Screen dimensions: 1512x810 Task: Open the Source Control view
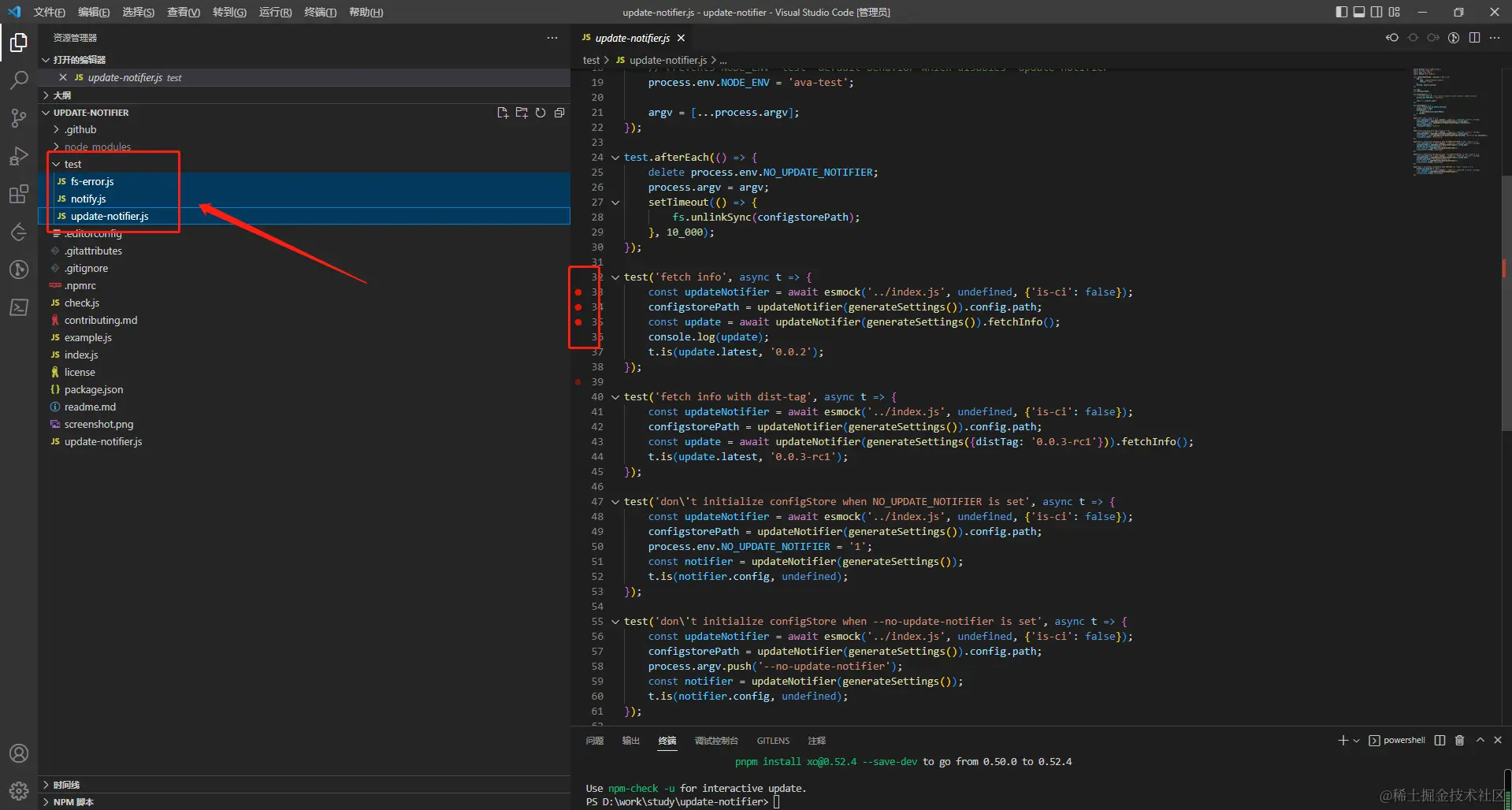pyautogui.click(x=19, y=118)
